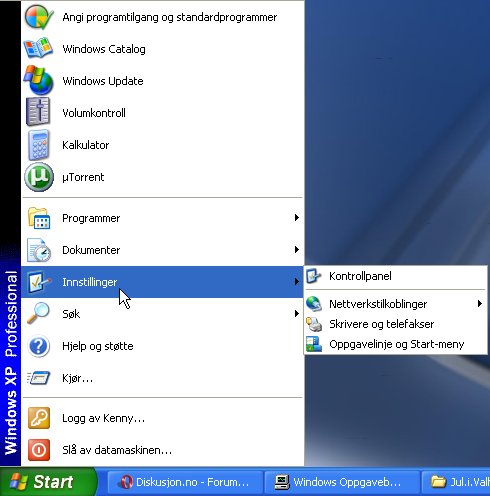Viewport: 490px width, 496px height.
Task: Start µTorrent from the menu
Action: click(162, 177)
